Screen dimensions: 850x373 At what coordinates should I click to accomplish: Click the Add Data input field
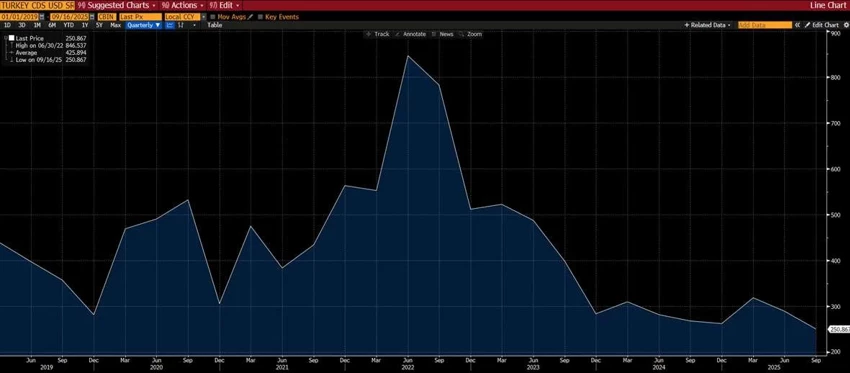[x=764, y=25]
